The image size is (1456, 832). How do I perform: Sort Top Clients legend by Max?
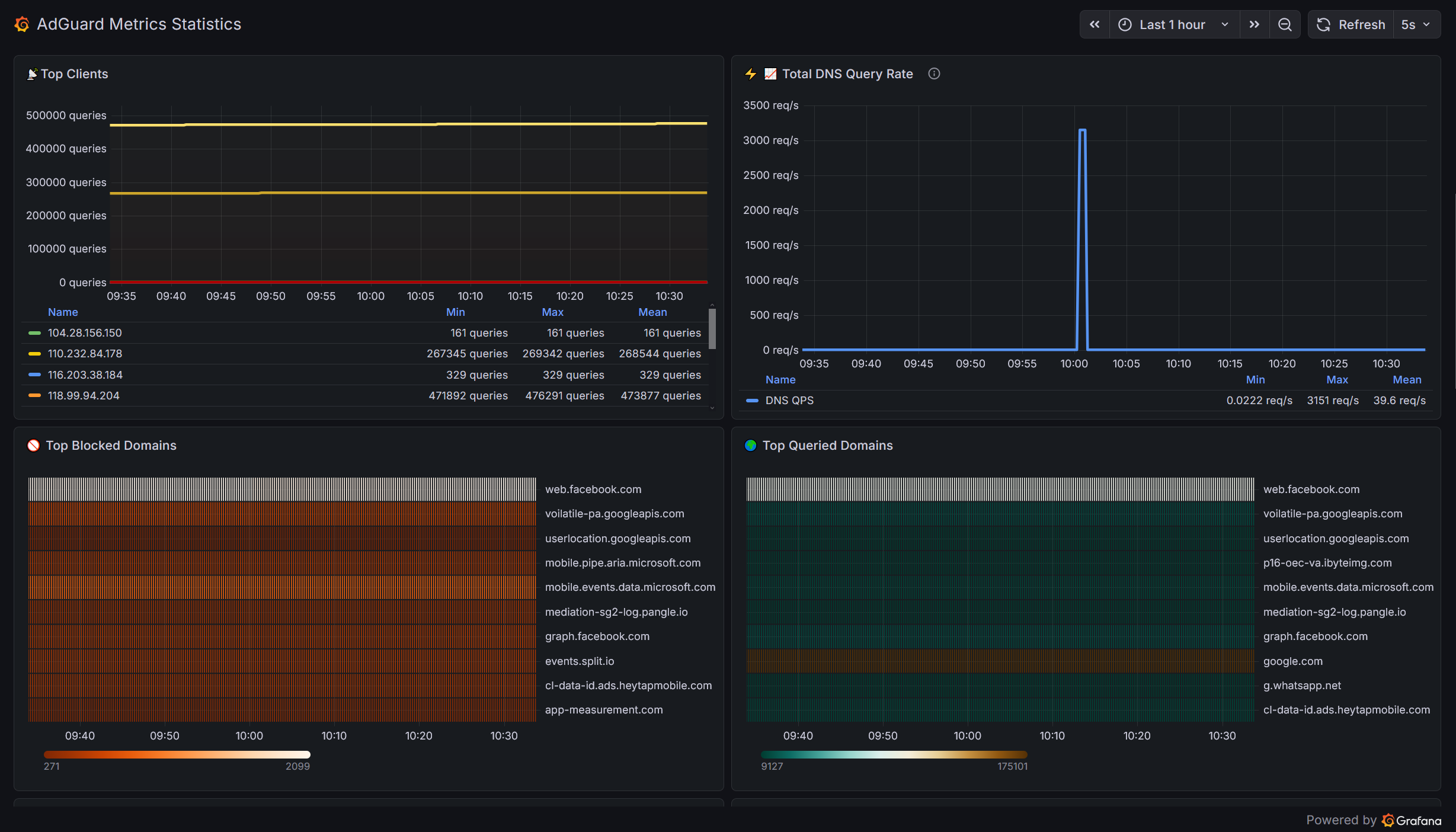(552, 312)
